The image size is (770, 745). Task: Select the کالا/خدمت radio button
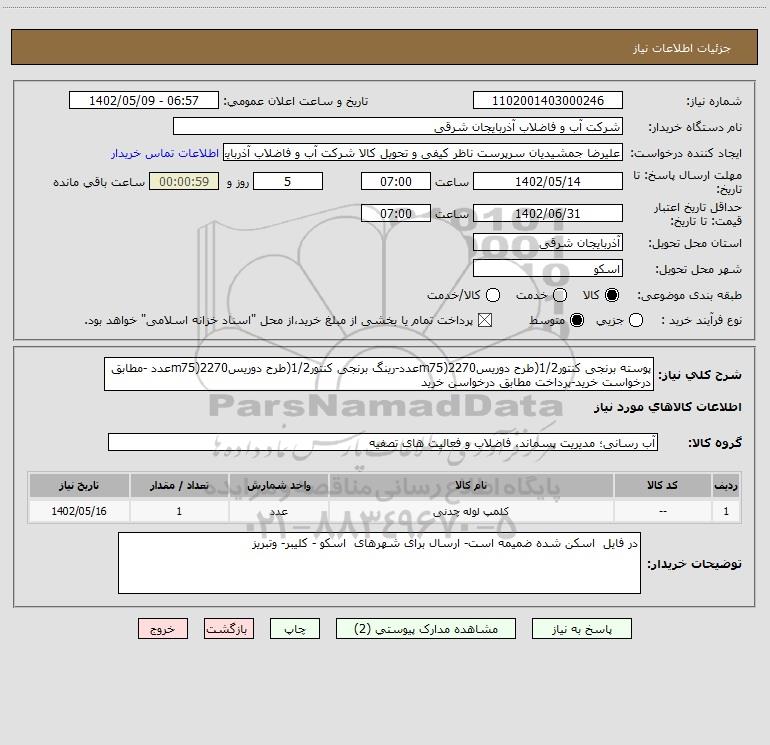493,295
